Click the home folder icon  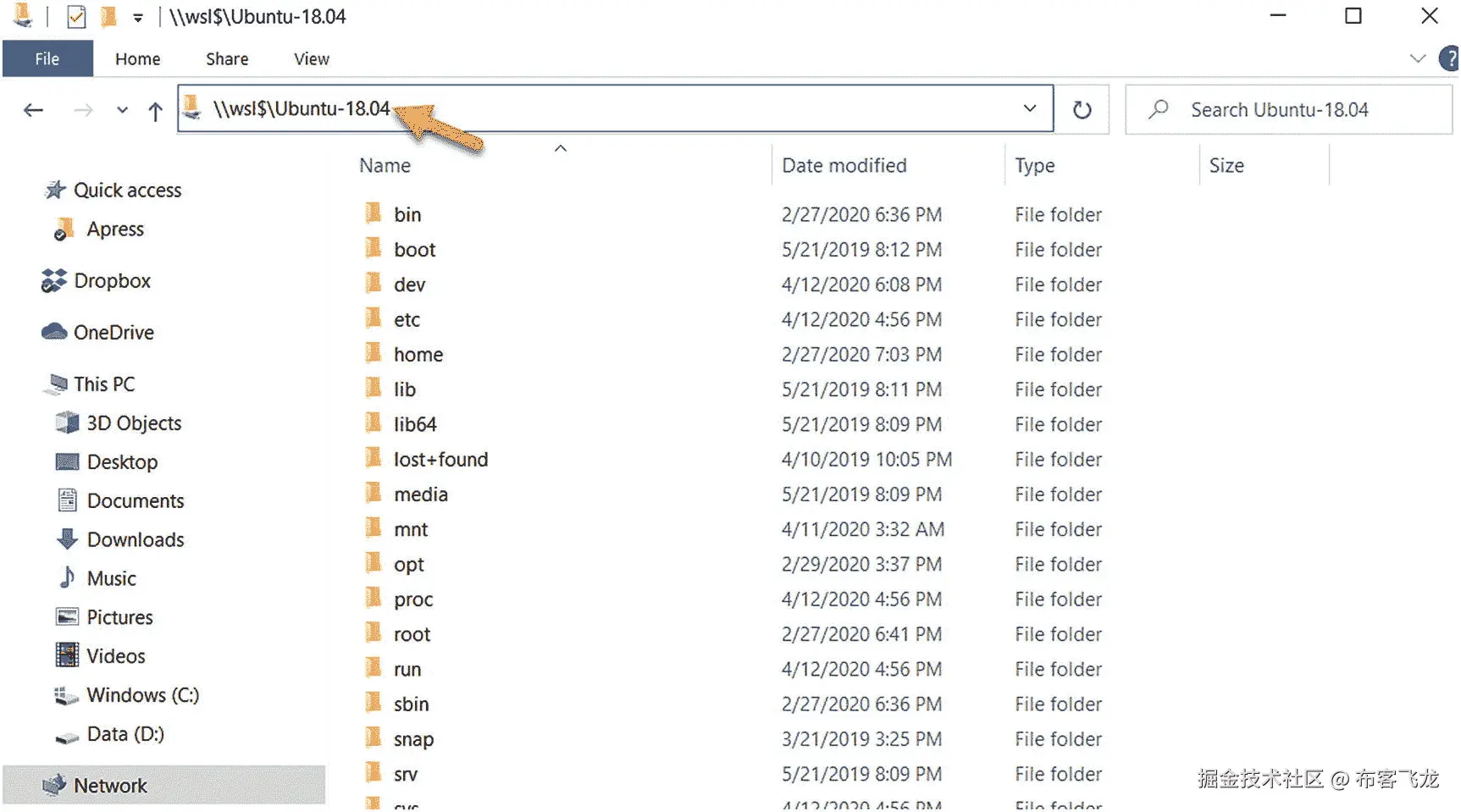(373, 353)
